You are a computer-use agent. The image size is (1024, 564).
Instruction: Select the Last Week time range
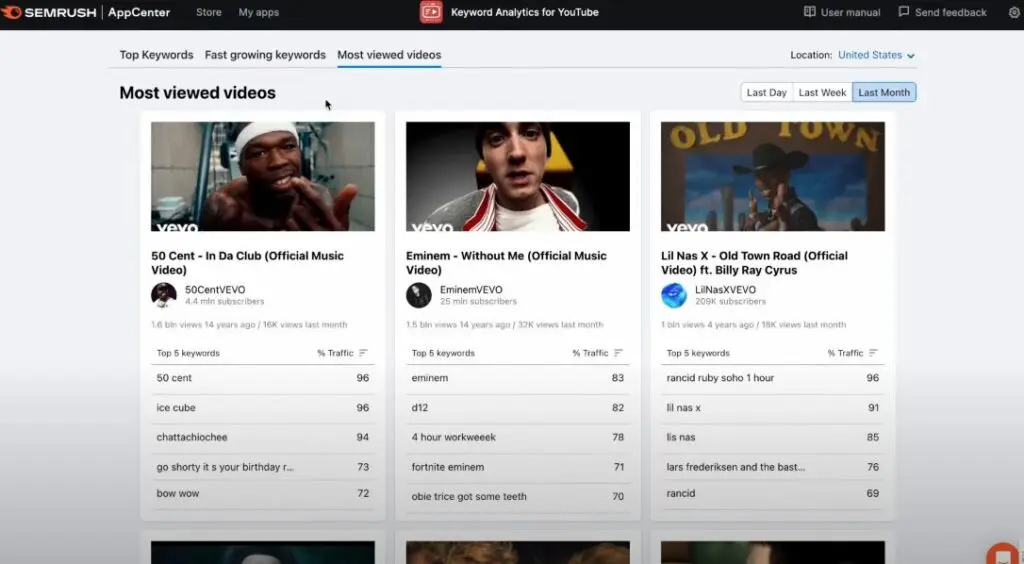coord(822,92)
